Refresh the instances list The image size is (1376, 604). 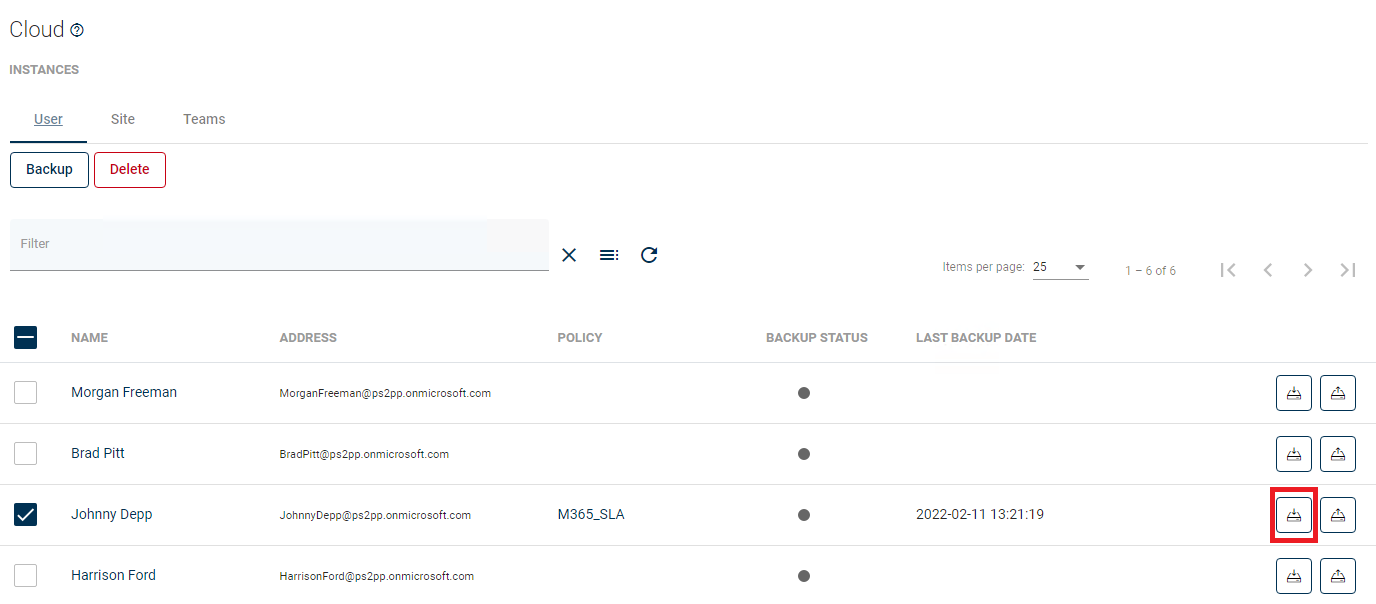point(649,255)
